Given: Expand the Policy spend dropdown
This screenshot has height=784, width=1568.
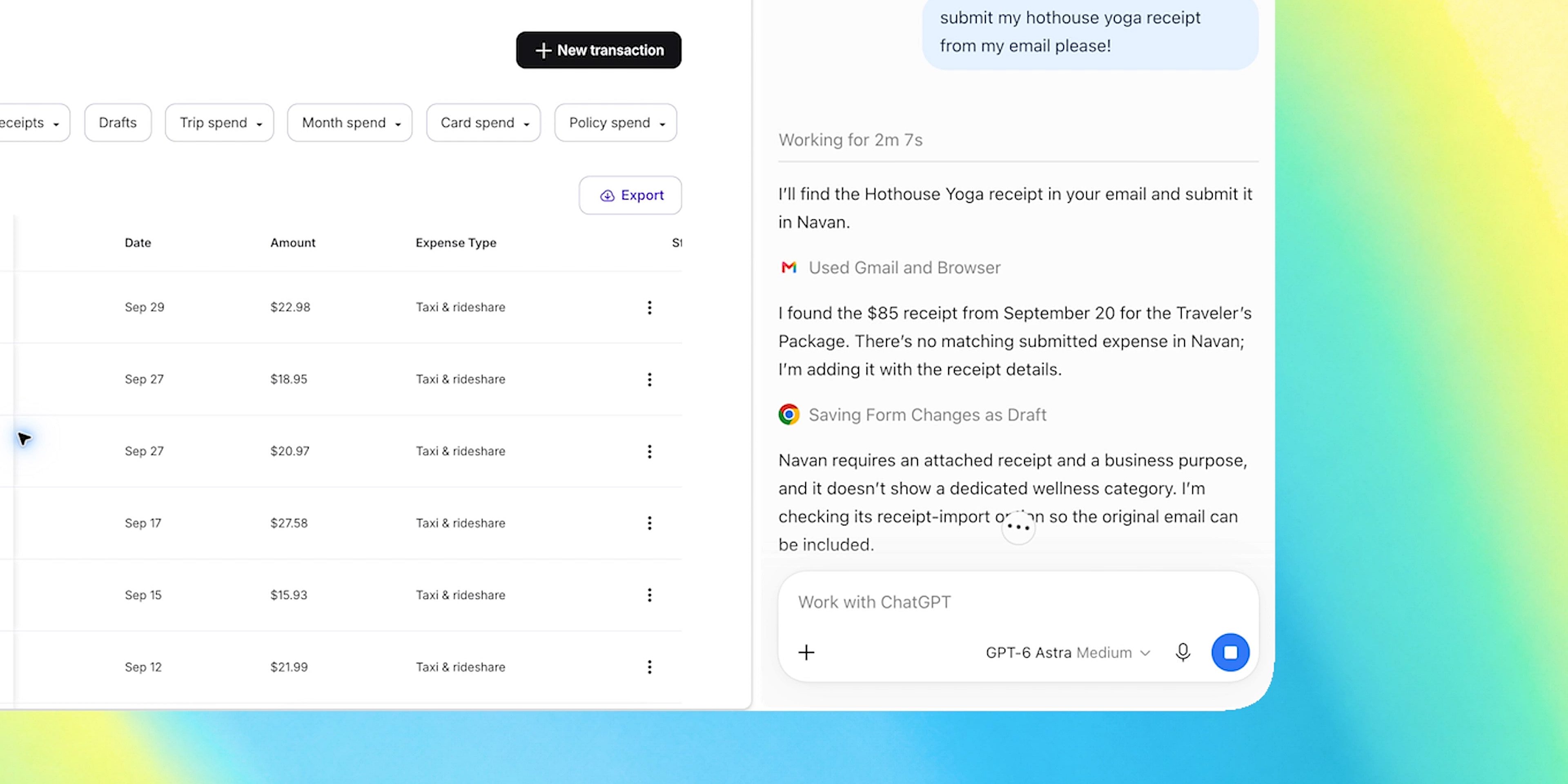Looking at the screenshot, I should (615, 122).
